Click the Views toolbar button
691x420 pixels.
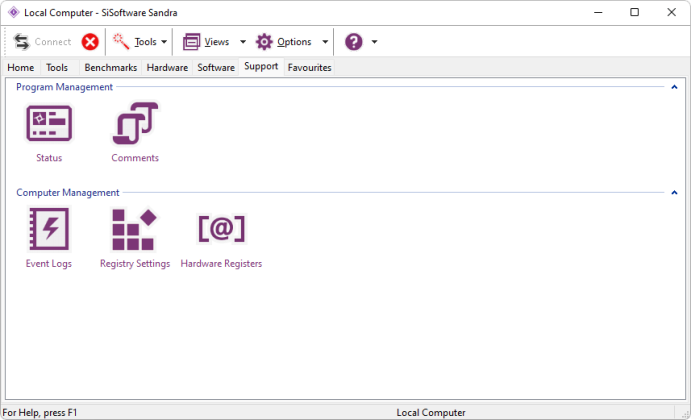point(206,42)
